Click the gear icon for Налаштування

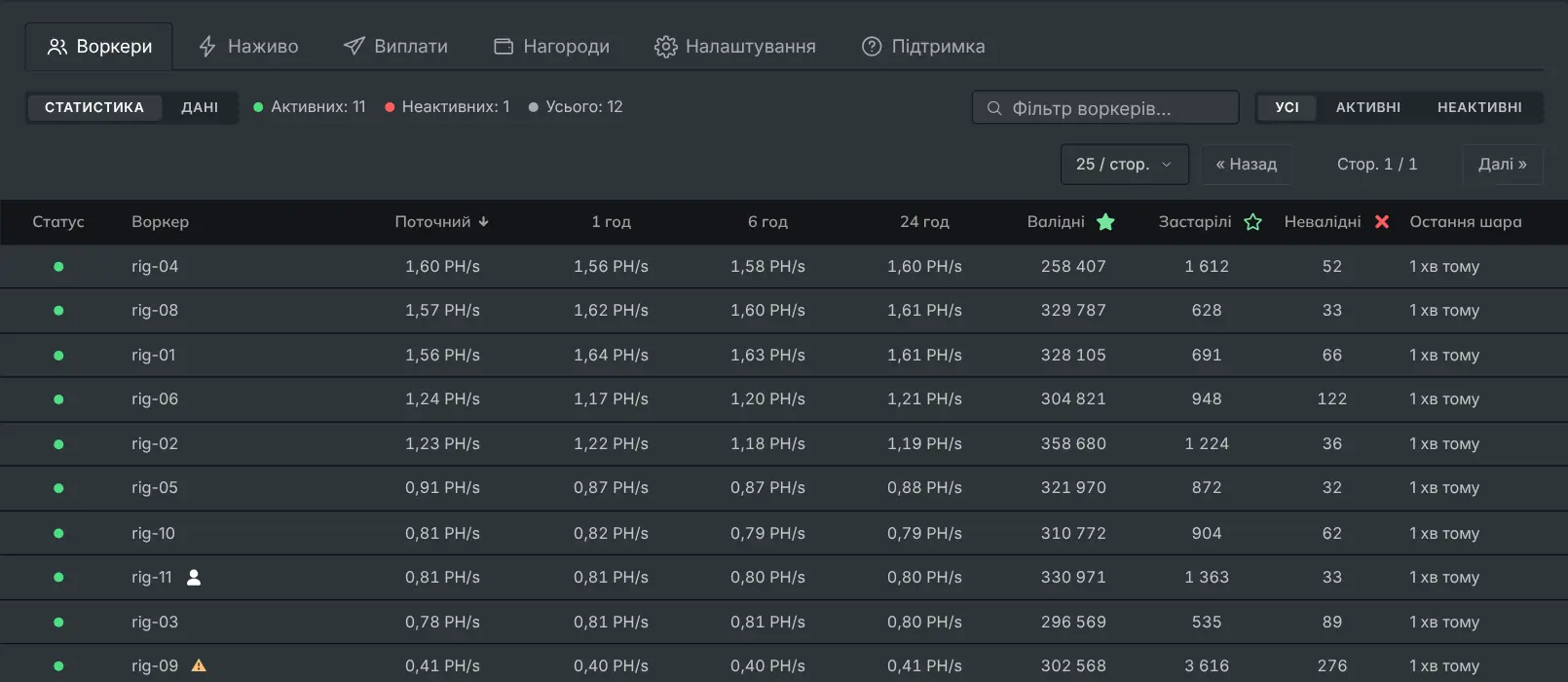point(665,47)
